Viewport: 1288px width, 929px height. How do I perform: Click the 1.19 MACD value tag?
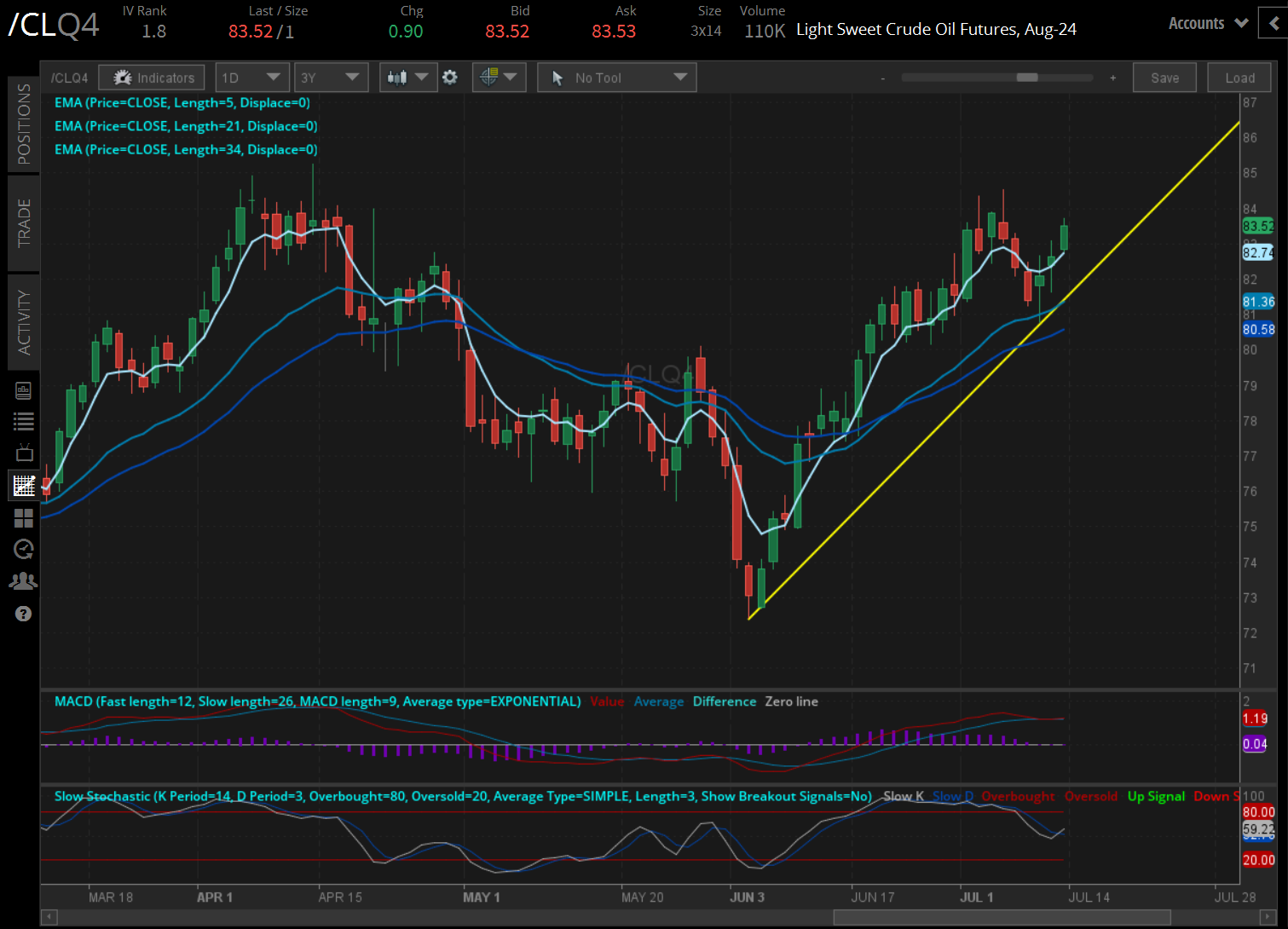pos(1255,718)
